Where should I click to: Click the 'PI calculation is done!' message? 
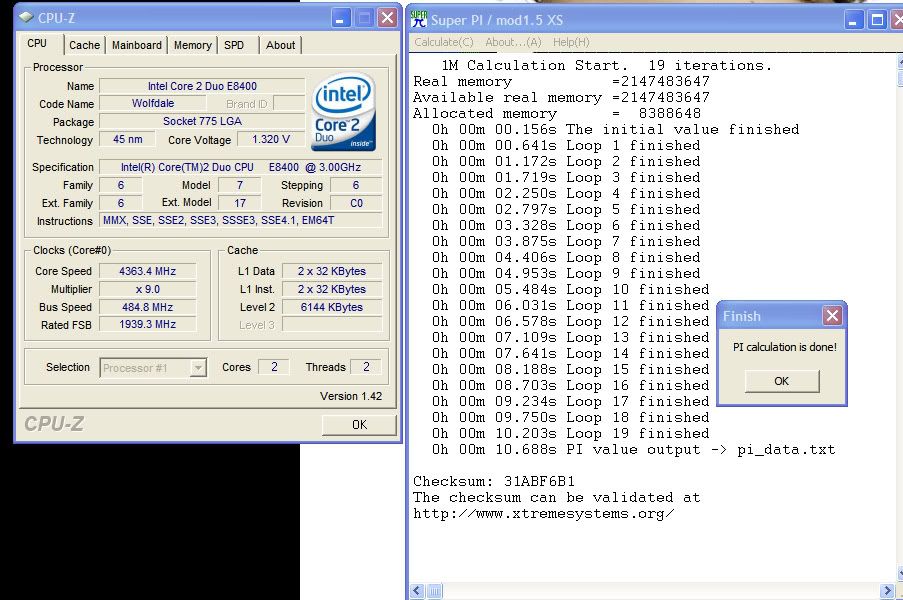pyautogui.click(x=784, y=347)
